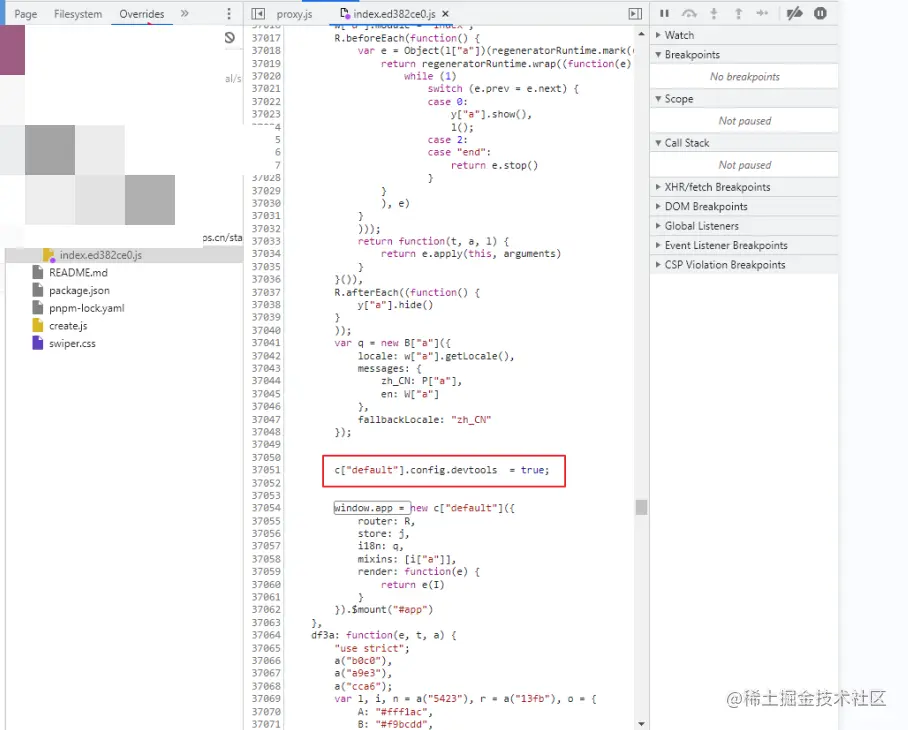The image size is (908, 730).
Task: Expand Event Listener Breakpoints section
Action: pyautogui.click(x=744, y=245)
